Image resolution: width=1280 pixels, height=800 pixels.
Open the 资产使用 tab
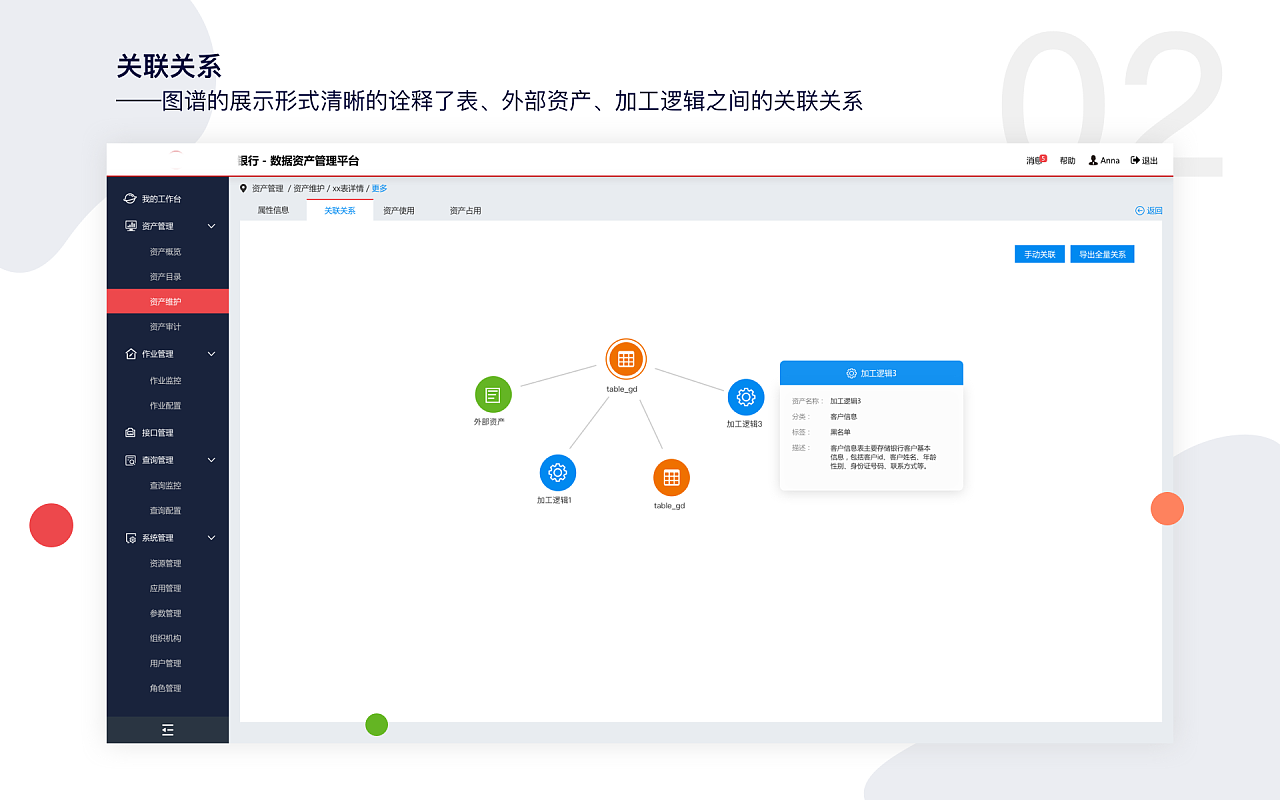pos(399,209)
